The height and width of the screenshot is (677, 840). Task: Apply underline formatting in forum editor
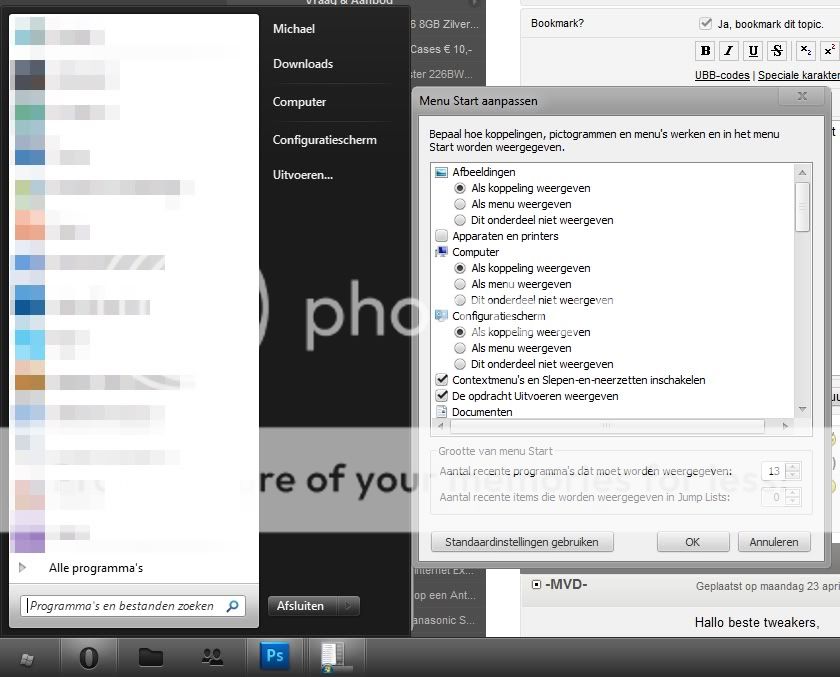point(753,51)
